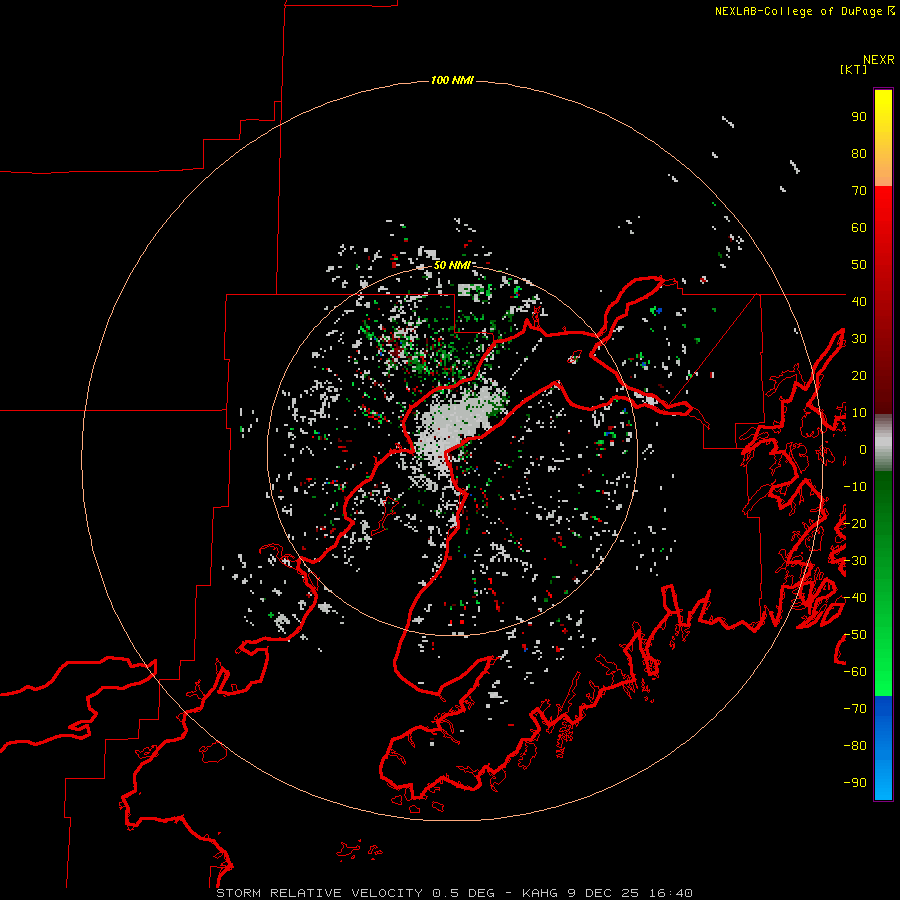The height and width of the screenshot is (900, 900).
Task: Click the -10 value on the velocity scale
Action: click(855, 487)
